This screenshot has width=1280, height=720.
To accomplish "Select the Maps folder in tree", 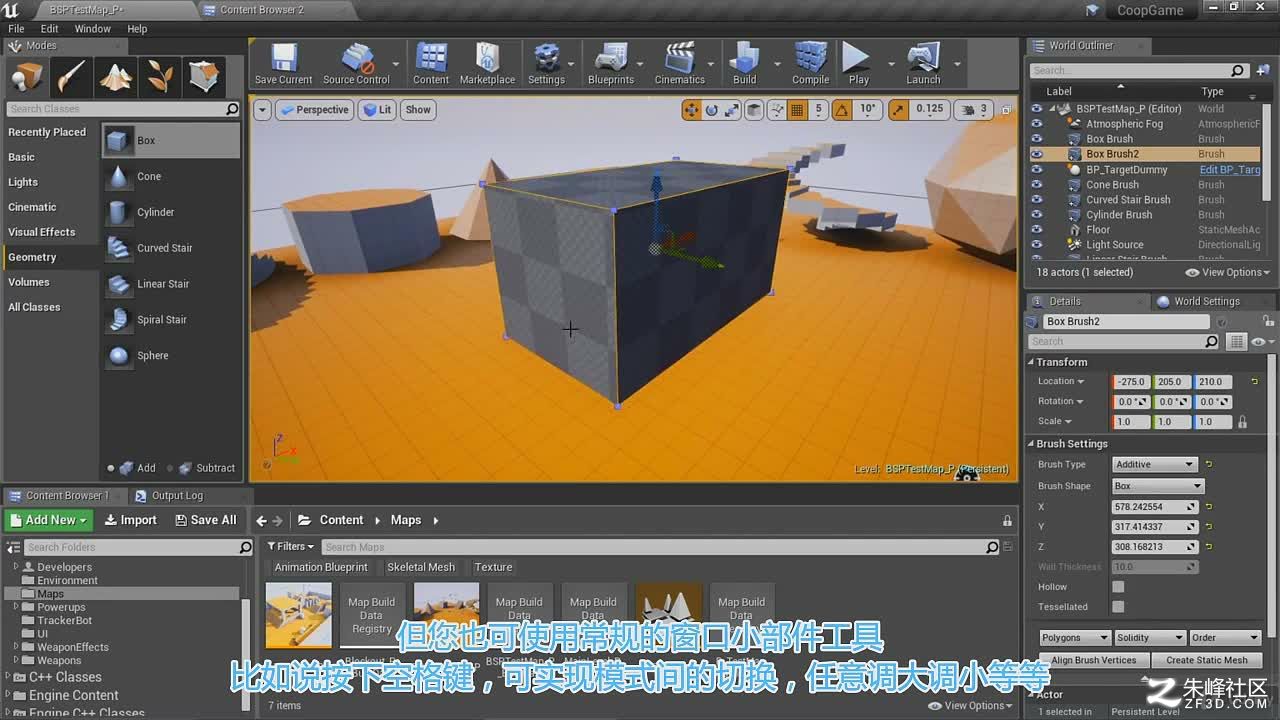I will pos(50,594).
